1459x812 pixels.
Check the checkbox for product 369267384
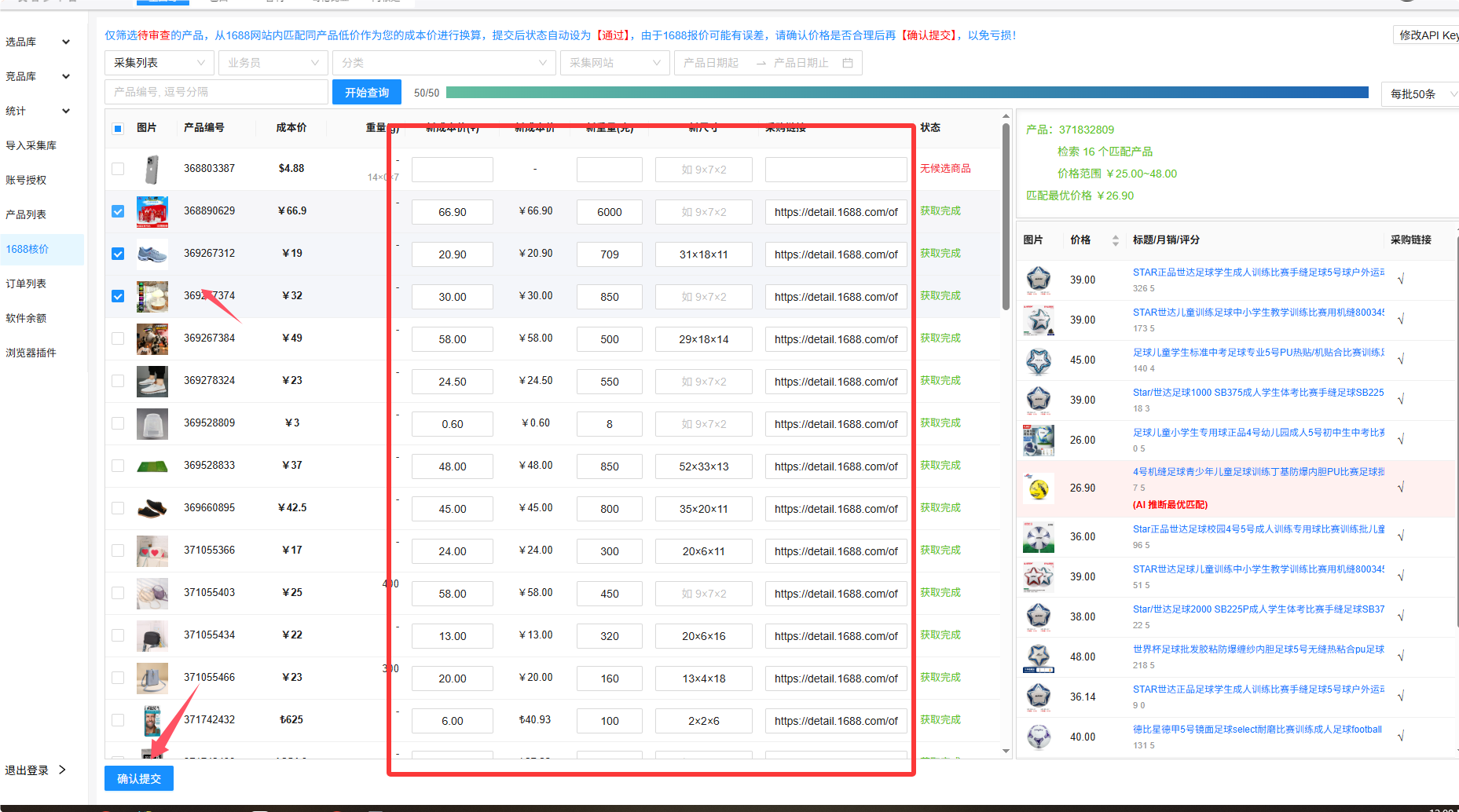(118, 338)
